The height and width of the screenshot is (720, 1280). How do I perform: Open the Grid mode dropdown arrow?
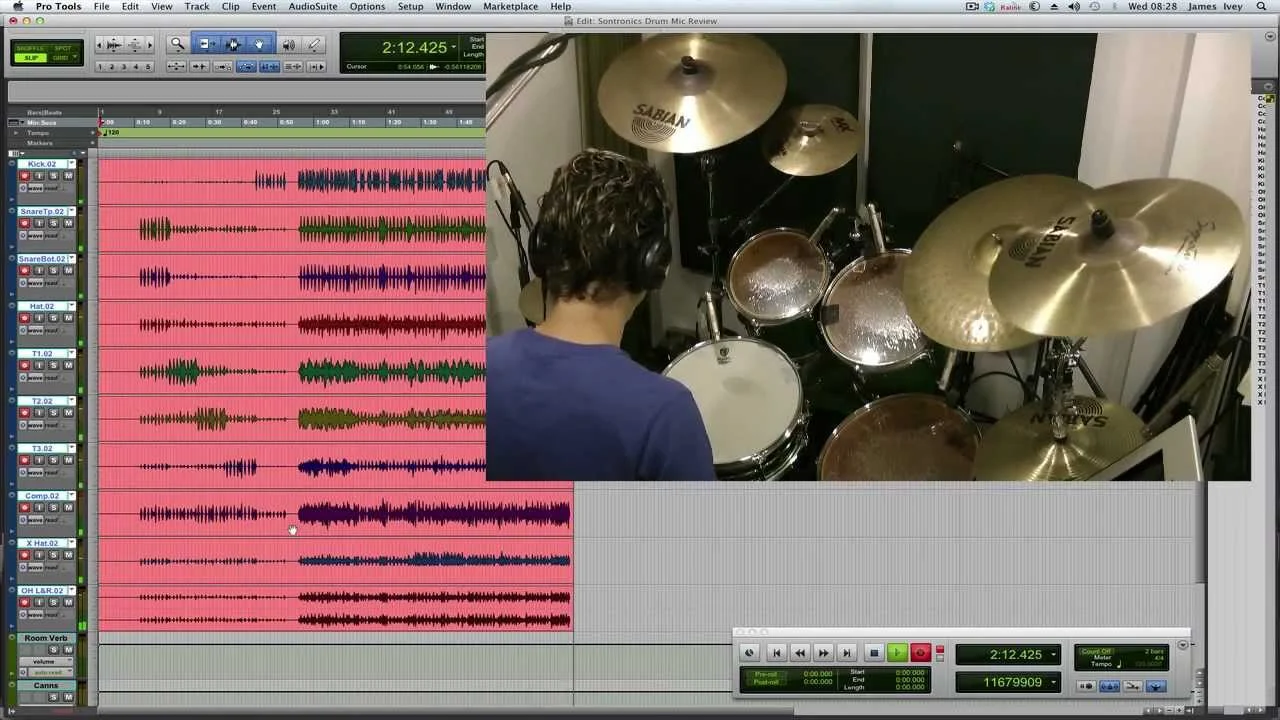[75, 57]
